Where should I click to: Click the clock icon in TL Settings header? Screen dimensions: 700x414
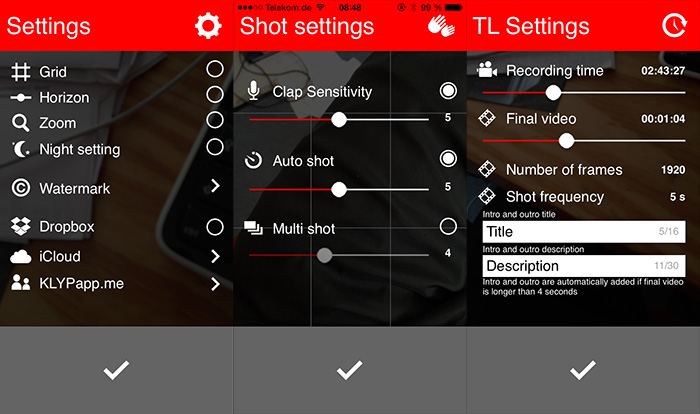(x=674, y=25)
